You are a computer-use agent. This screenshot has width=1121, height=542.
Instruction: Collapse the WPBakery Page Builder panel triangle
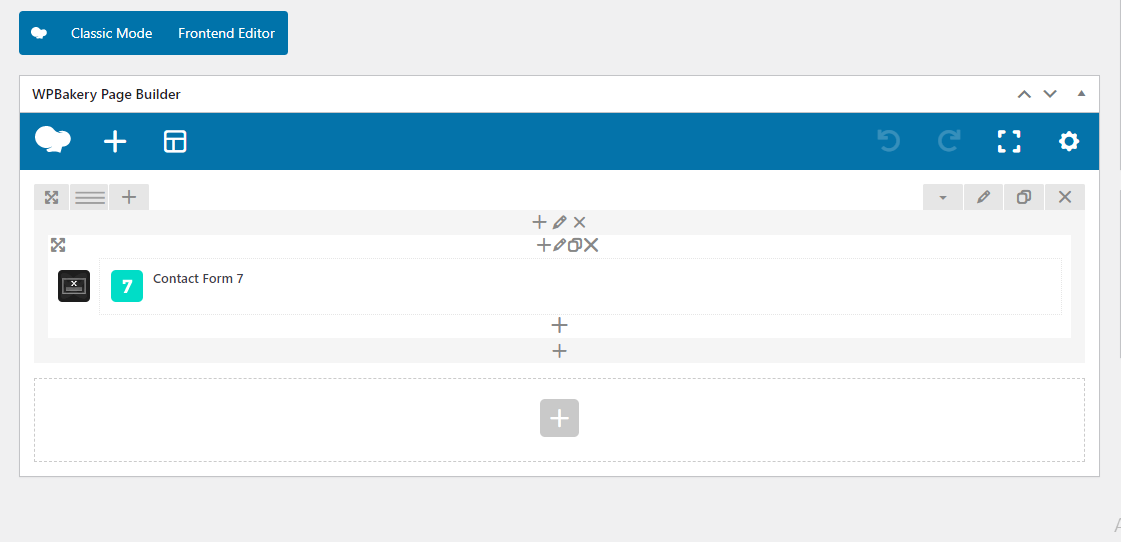(1081, 93)
